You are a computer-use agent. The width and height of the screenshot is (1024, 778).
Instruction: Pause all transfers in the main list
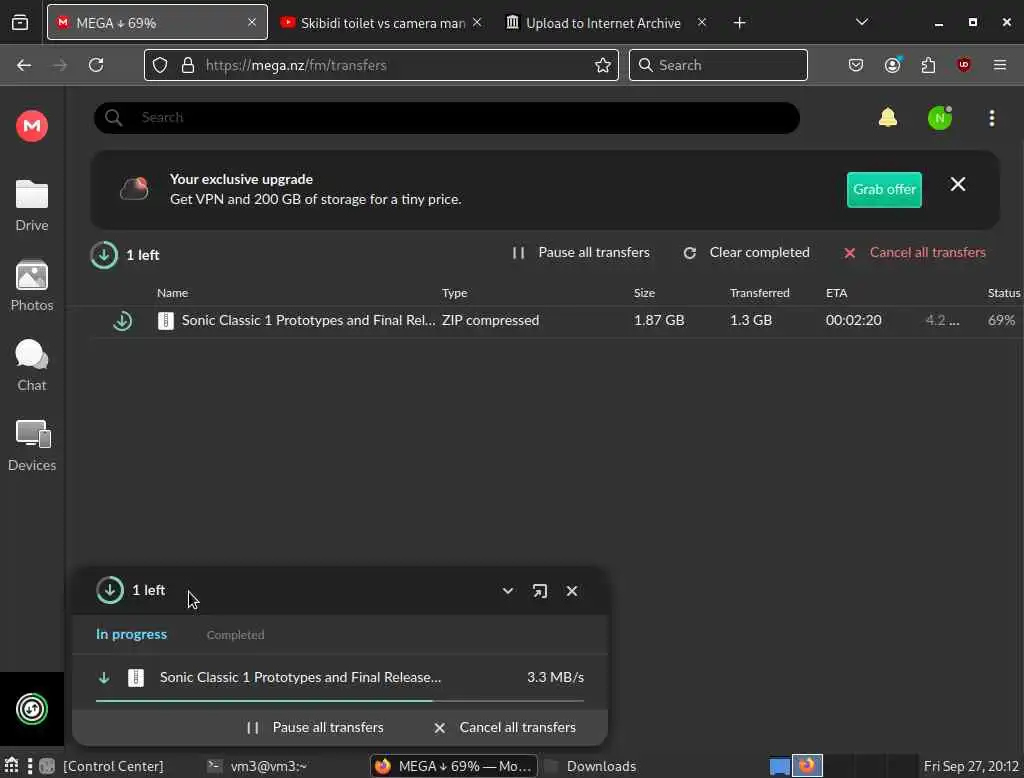pos(581,252)
